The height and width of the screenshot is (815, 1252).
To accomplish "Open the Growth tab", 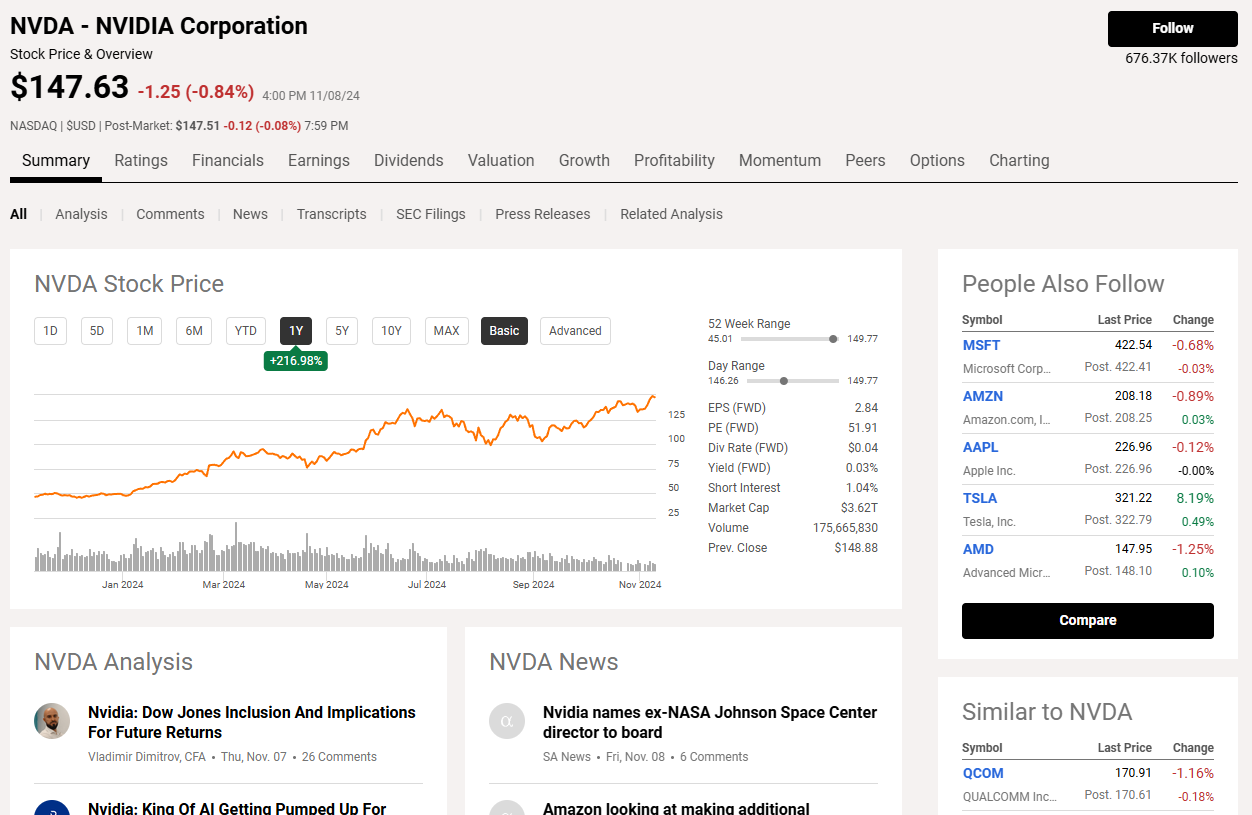I will pyautogui.click(x=584, y=160).
